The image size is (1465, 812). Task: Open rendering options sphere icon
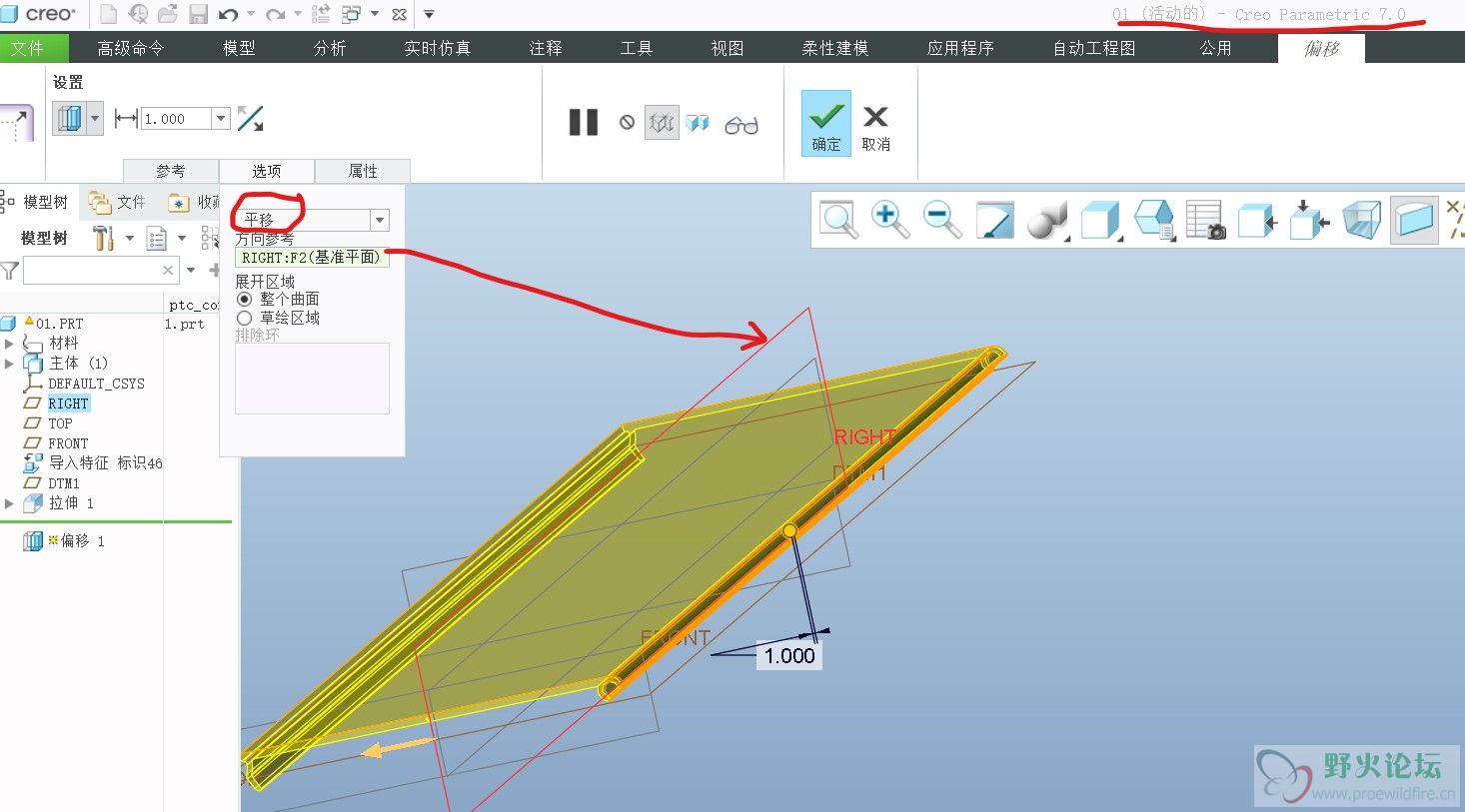click(1046, 220)
